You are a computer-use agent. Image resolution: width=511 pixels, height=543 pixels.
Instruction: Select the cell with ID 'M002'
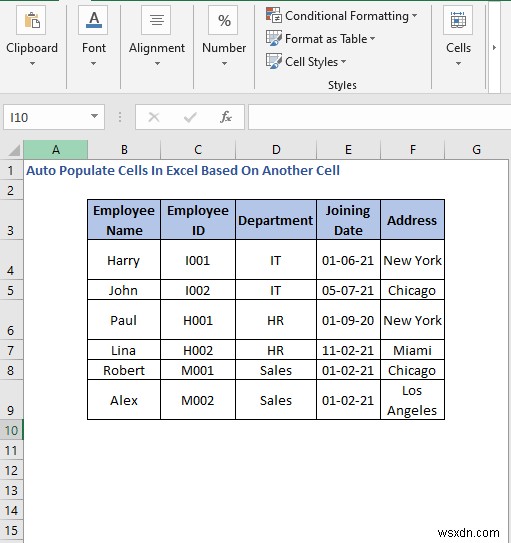click(x=198, y=400)
